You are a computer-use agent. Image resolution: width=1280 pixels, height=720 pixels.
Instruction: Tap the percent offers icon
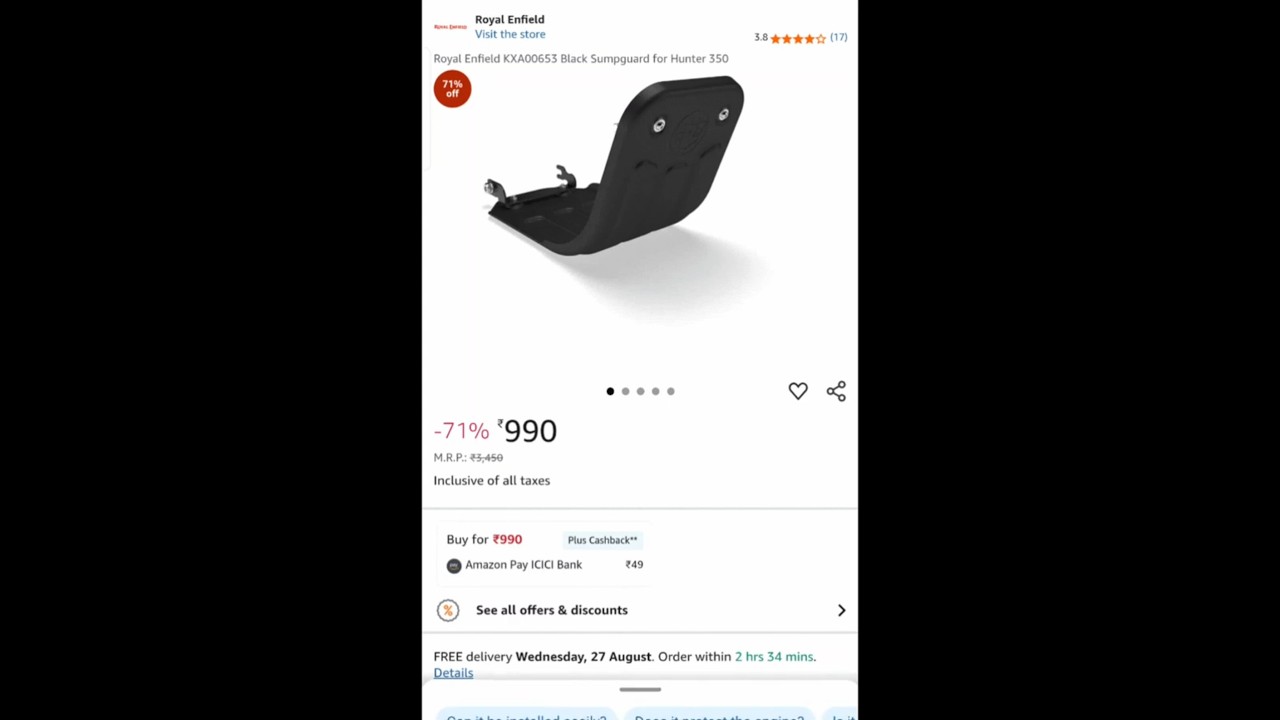click(448, 610)
